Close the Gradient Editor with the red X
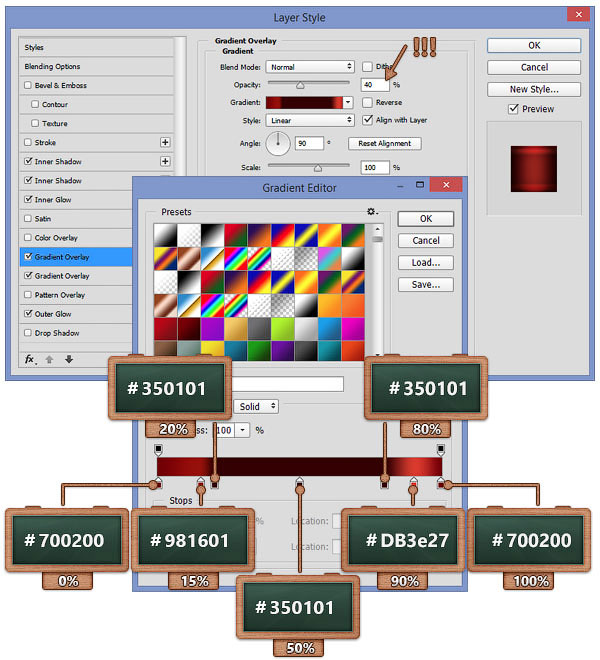600x660 pixels. click(x=446, y=185)
